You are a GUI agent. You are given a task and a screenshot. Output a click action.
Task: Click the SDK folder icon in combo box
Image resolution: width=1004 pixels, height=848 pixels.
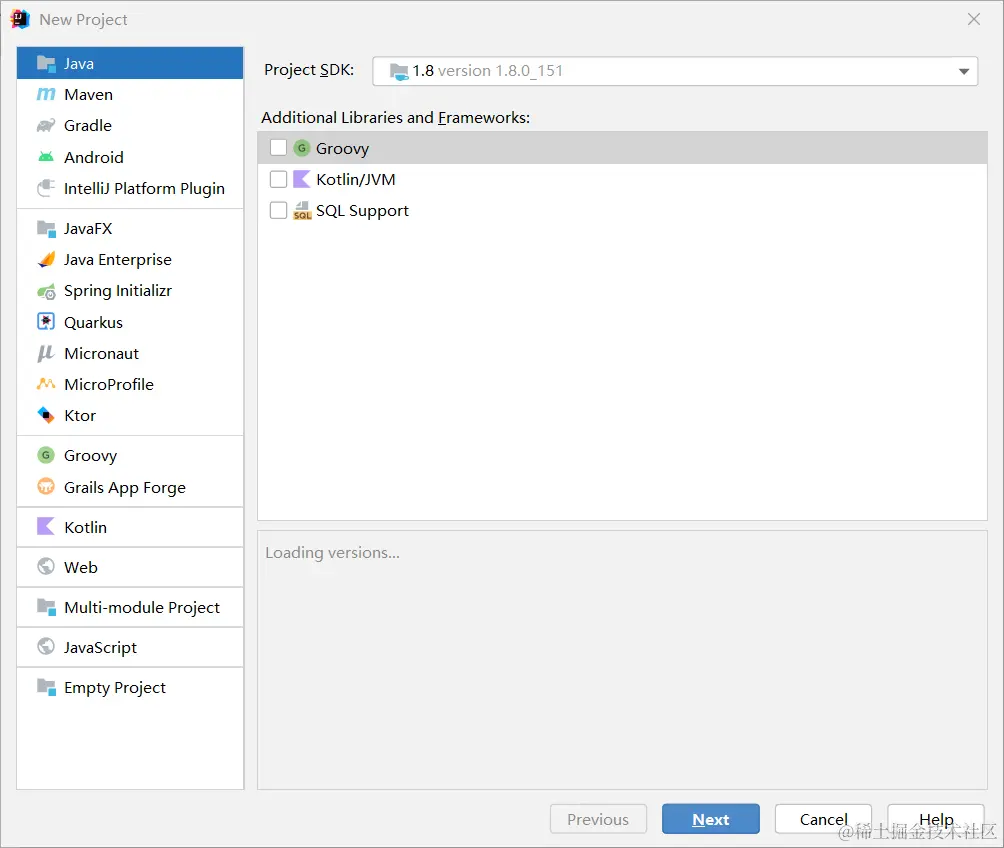[399, 72]
